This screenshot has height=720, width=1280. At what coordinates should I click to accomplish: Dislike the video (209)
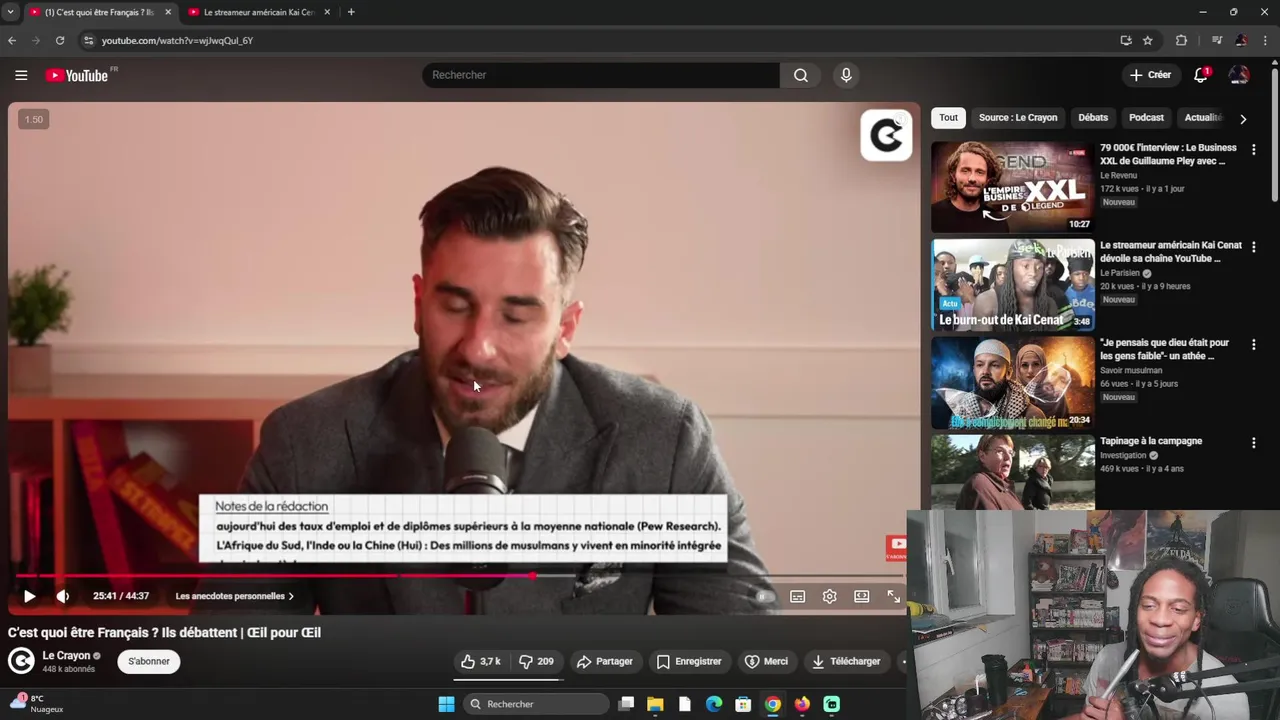coord(536,661)
